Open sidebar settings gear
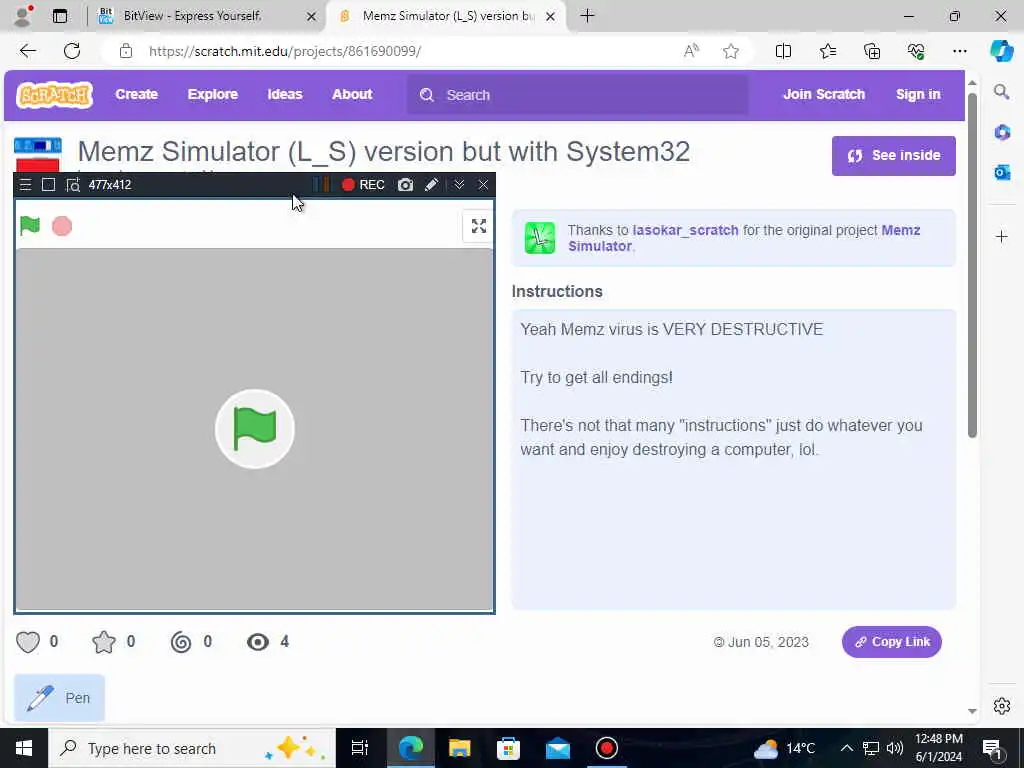The width and height of the screenshot is (1024, 768). [1002, 706]
